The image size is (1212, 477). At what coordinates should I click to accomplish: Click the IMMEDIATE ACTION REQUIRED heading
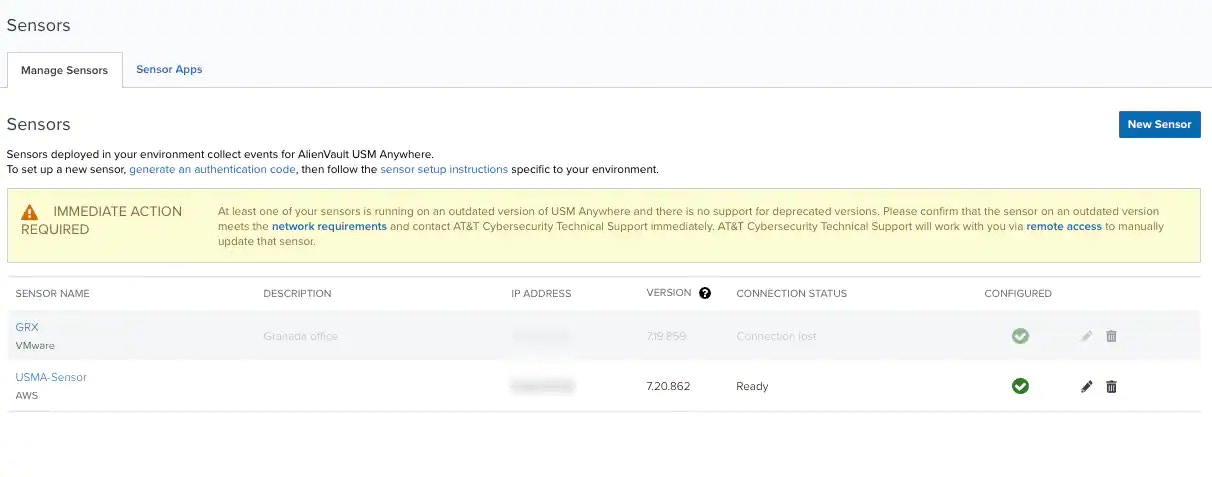tap(102, 220)
